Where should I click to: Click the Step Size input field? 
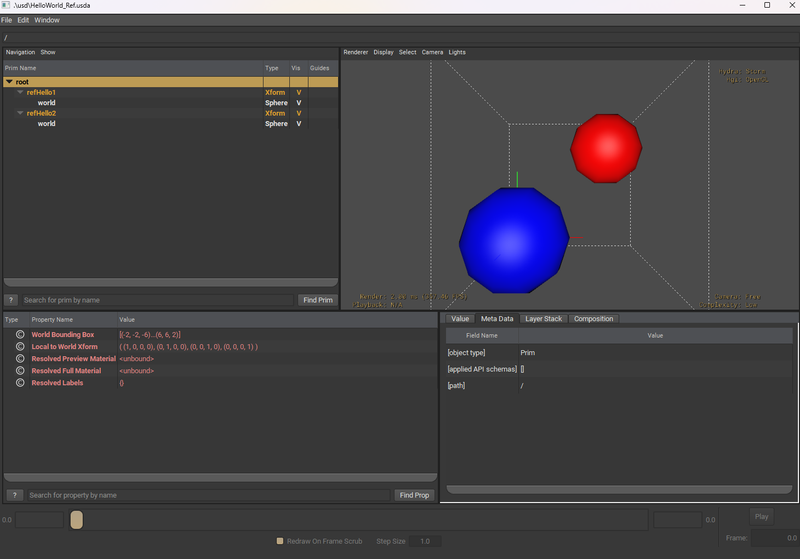[x=424, y=541]
